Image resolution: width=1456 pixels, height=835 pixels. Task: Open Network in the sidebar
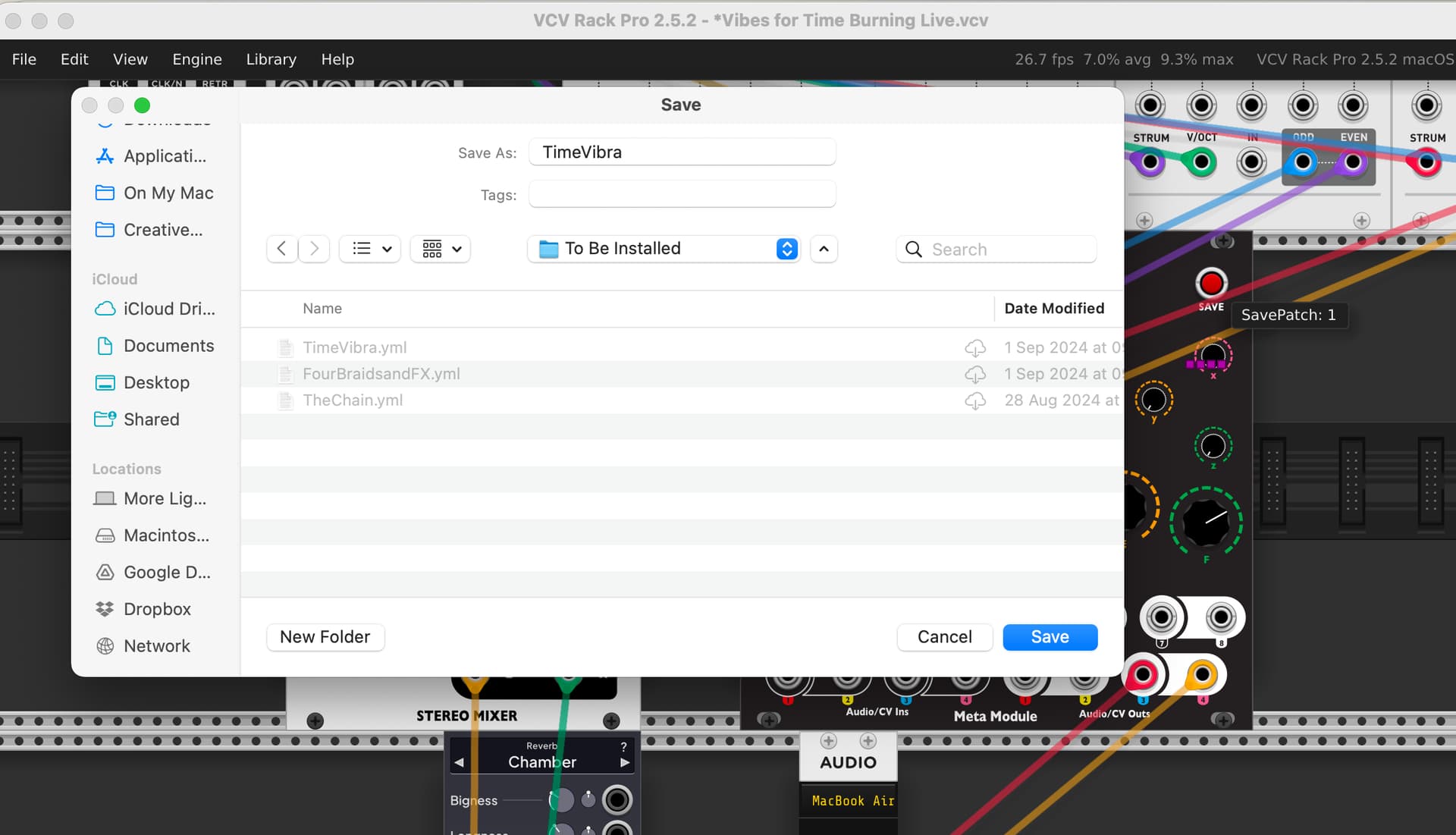pyautogui.click(x=143, y=646)
